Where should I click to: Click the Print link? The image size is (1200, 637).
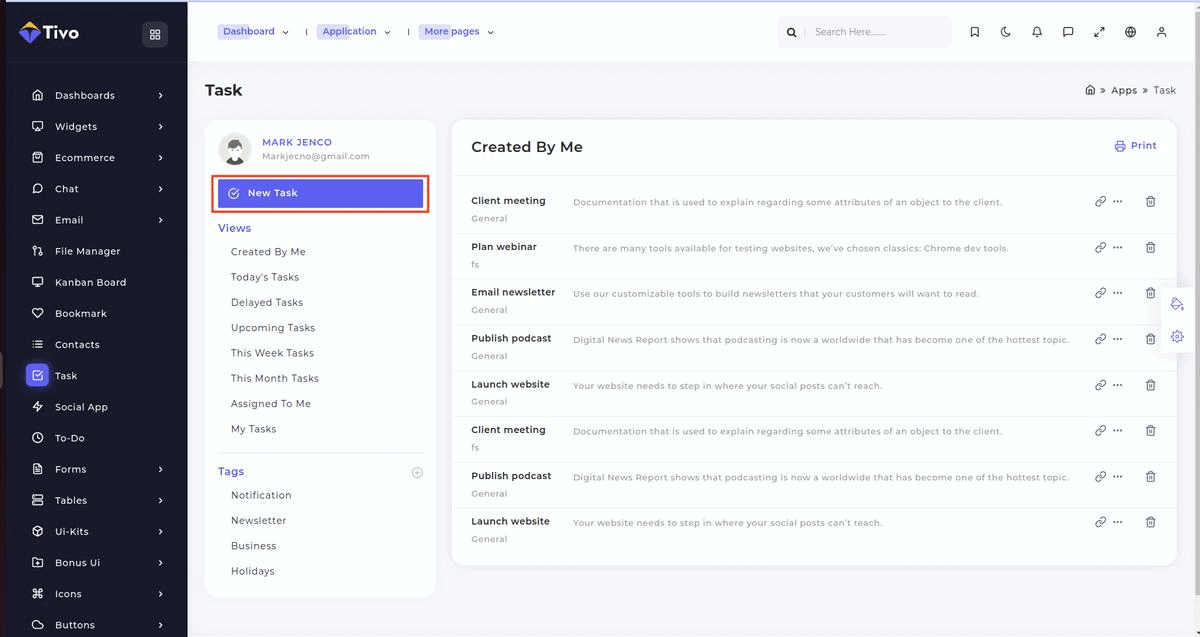(1135, 146)
